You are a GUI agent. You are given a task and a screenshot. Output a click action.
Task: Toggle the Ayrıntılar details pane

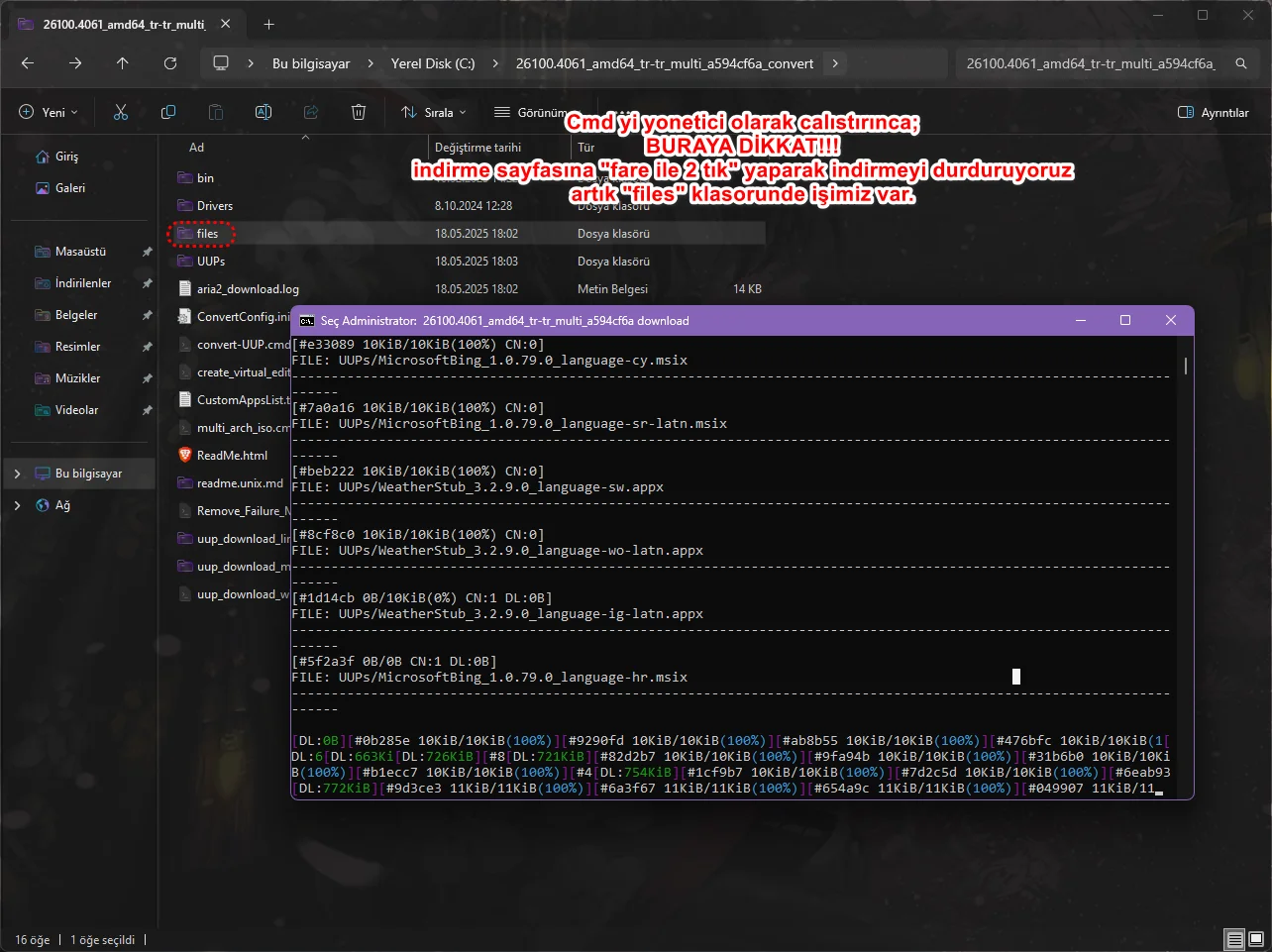1213,112
